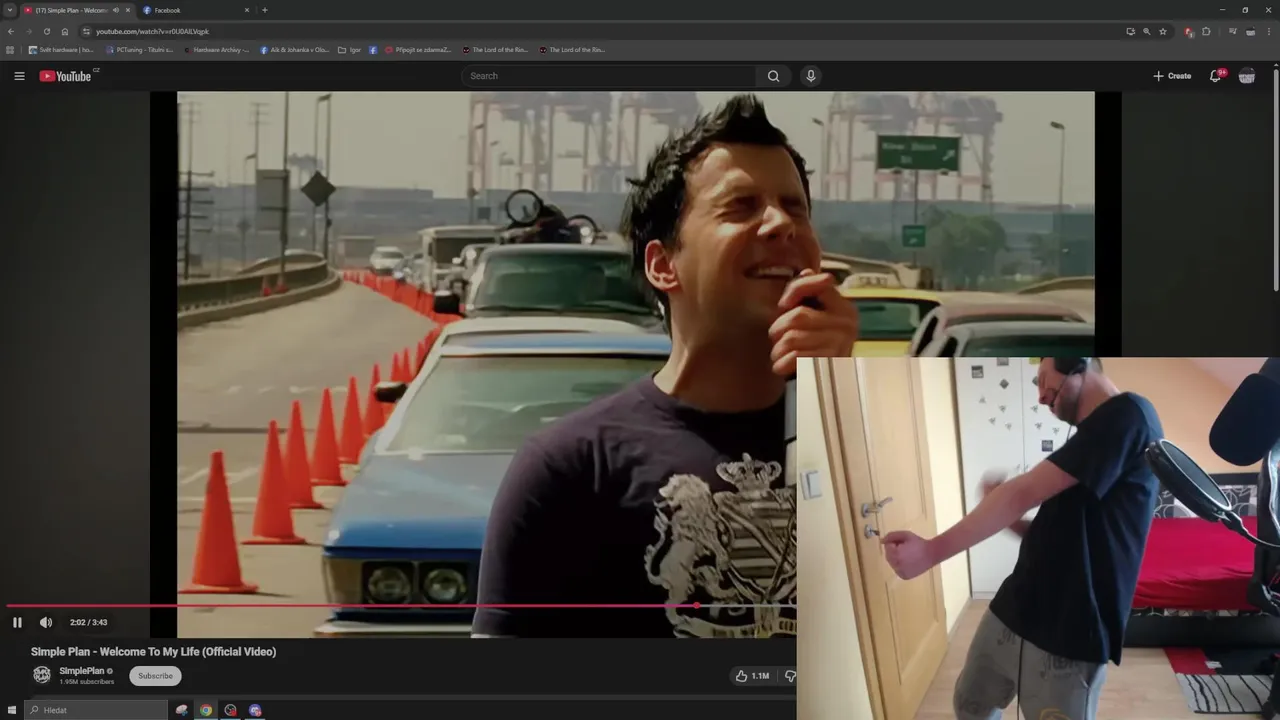Open the Windows Start menu
Viewport: 1280px width, 720px height.
(12, 710)
